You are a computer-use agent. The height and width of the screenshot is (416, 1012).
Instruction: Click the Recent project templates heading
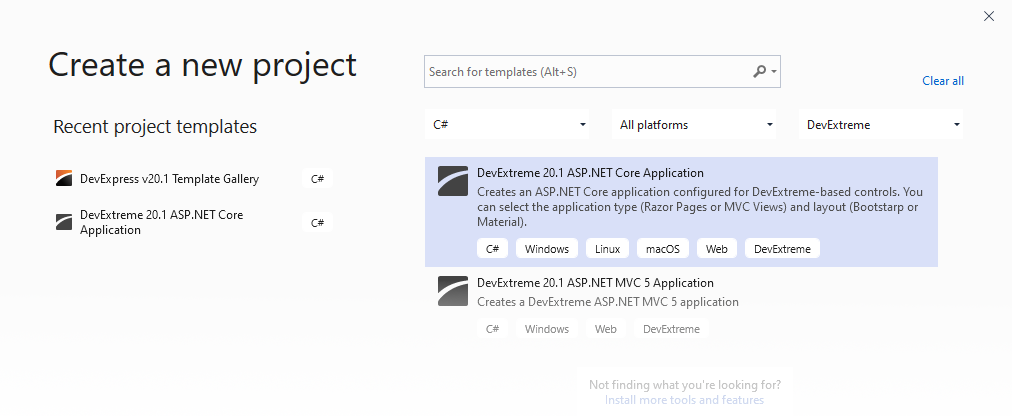click(155, 126)
